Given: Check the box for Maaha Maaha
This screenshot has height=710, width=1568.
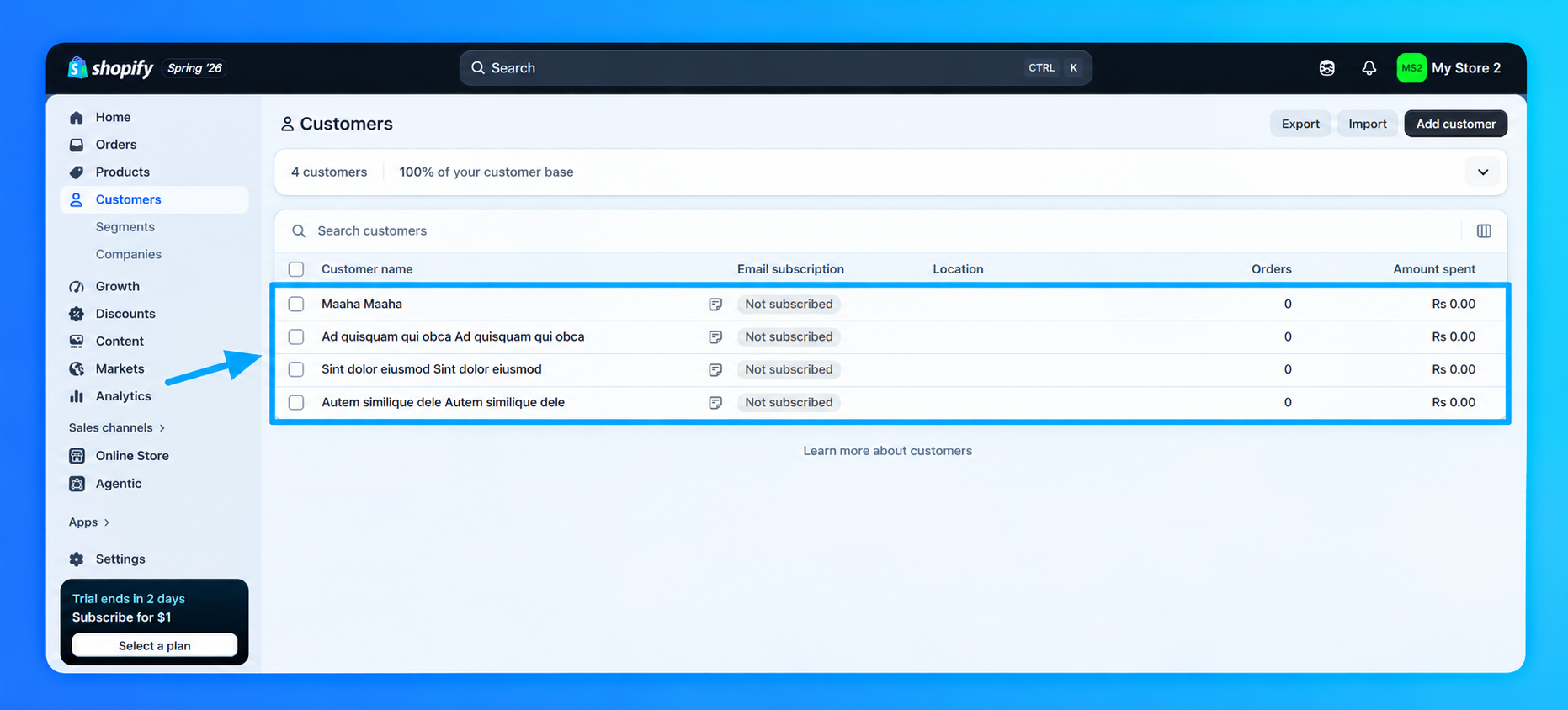Looking at the screenshot, I should (x=296, y=304).
